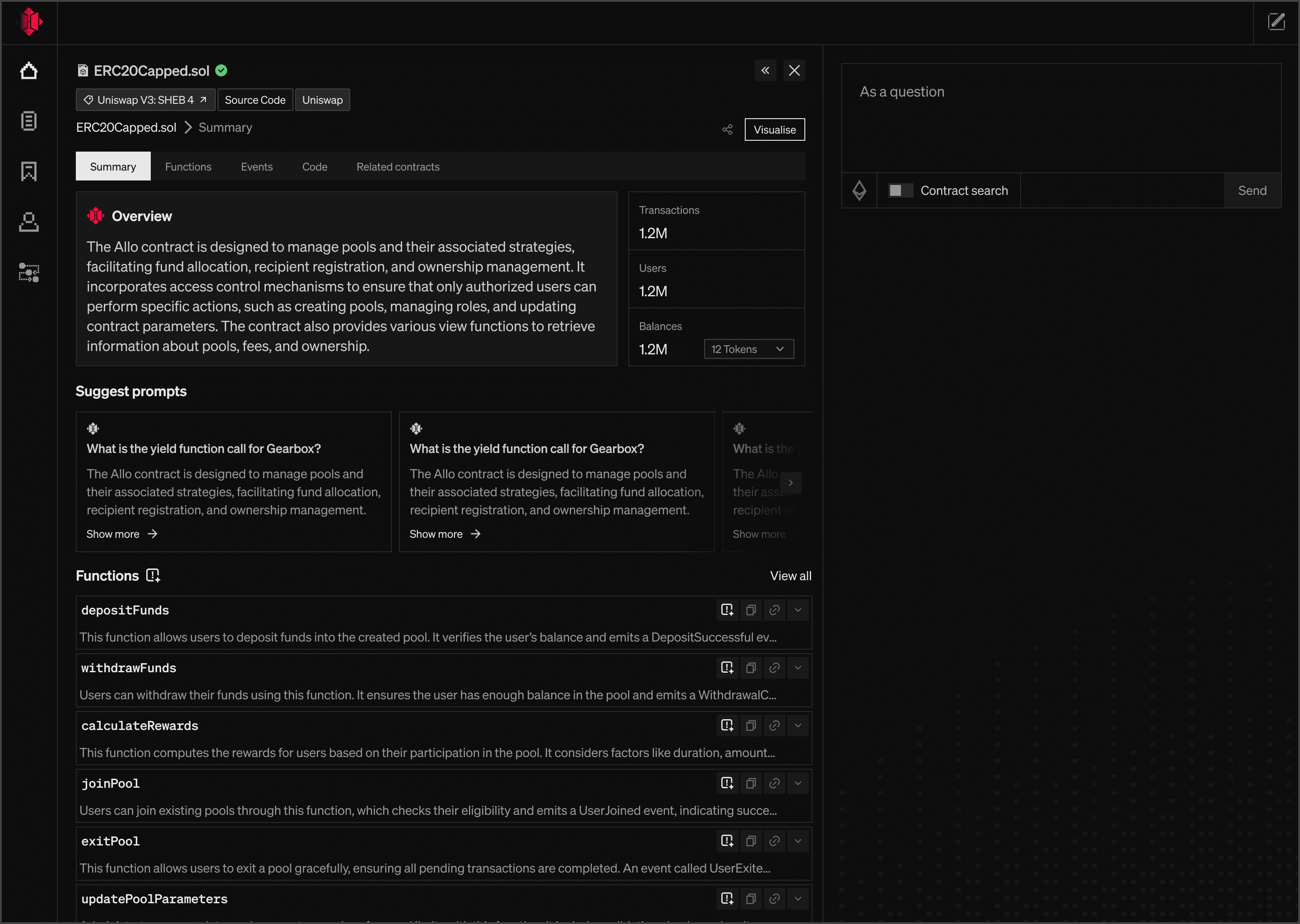Click the compose edit icon top right

click(1276, 22)
